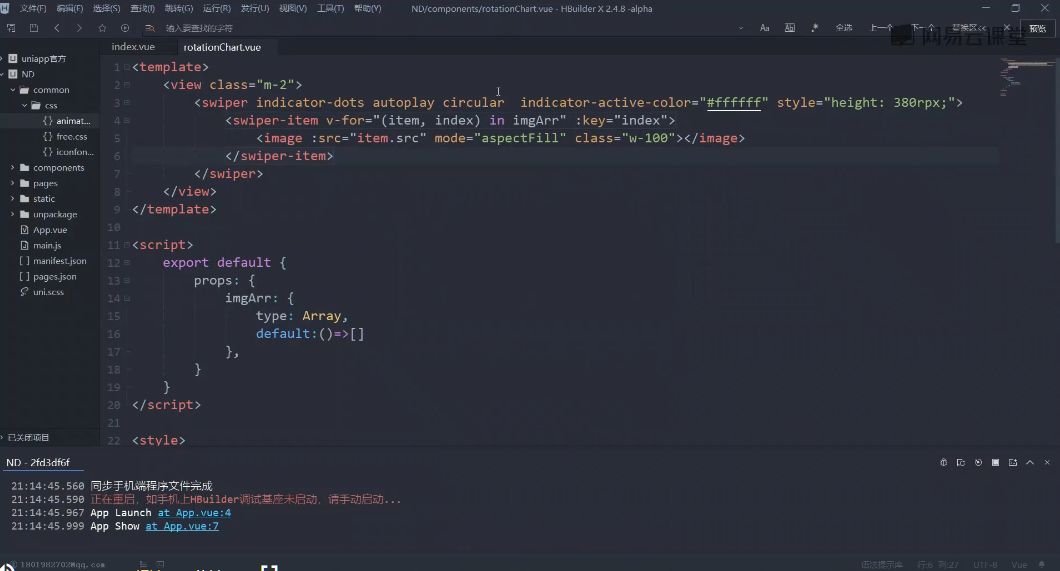Click the save file icon in toolbar
Image resolution: width=1060 pixels, height=571 pixels.
[x=34, y=28]
